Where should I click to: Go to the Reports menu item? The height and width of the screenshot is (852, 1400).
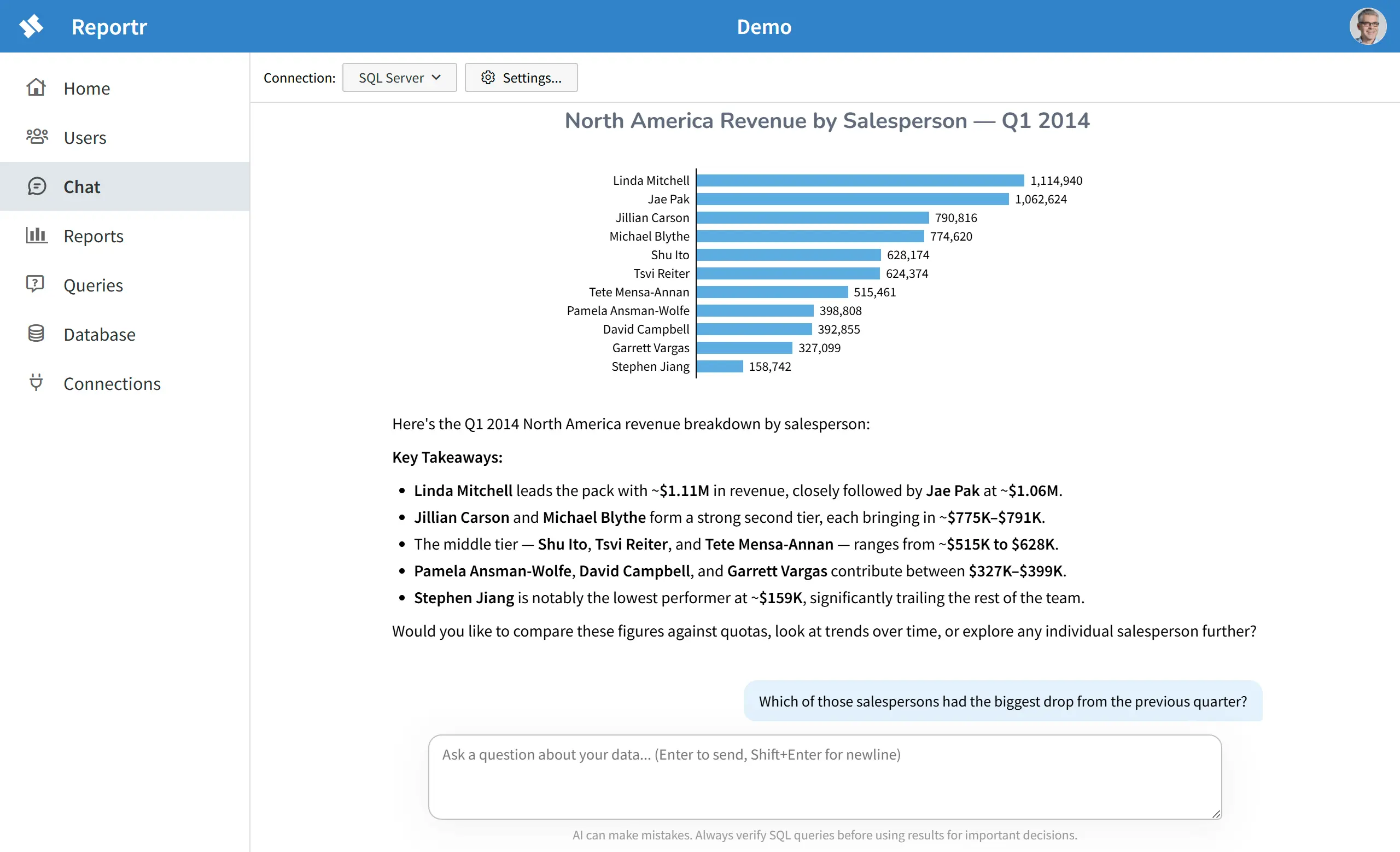[x=93, y=236]
